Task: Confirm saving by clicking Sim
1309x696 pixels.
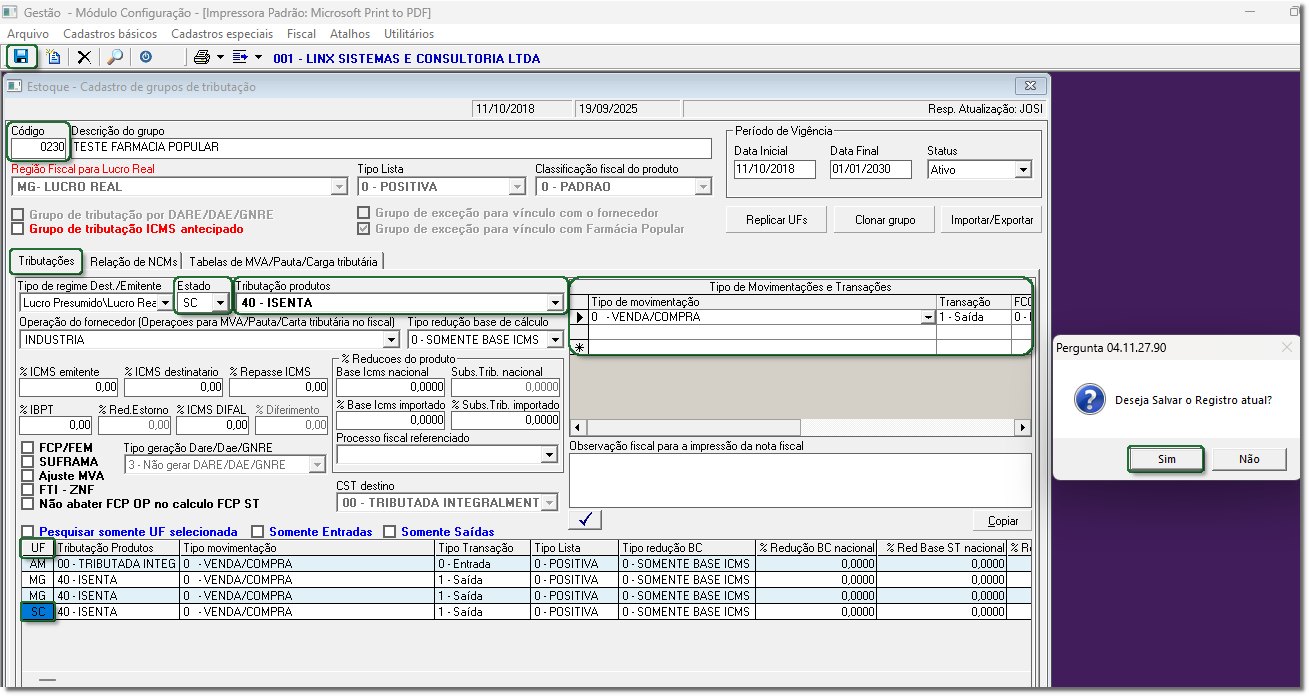Action: click(x=1166, y=459)
